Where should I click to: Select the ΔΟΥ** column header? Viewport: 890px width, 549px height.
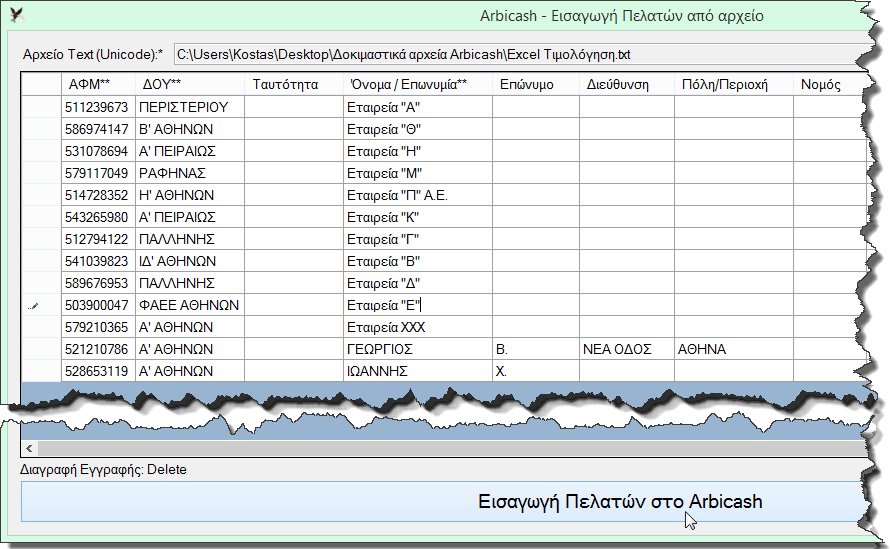[190, 85]
